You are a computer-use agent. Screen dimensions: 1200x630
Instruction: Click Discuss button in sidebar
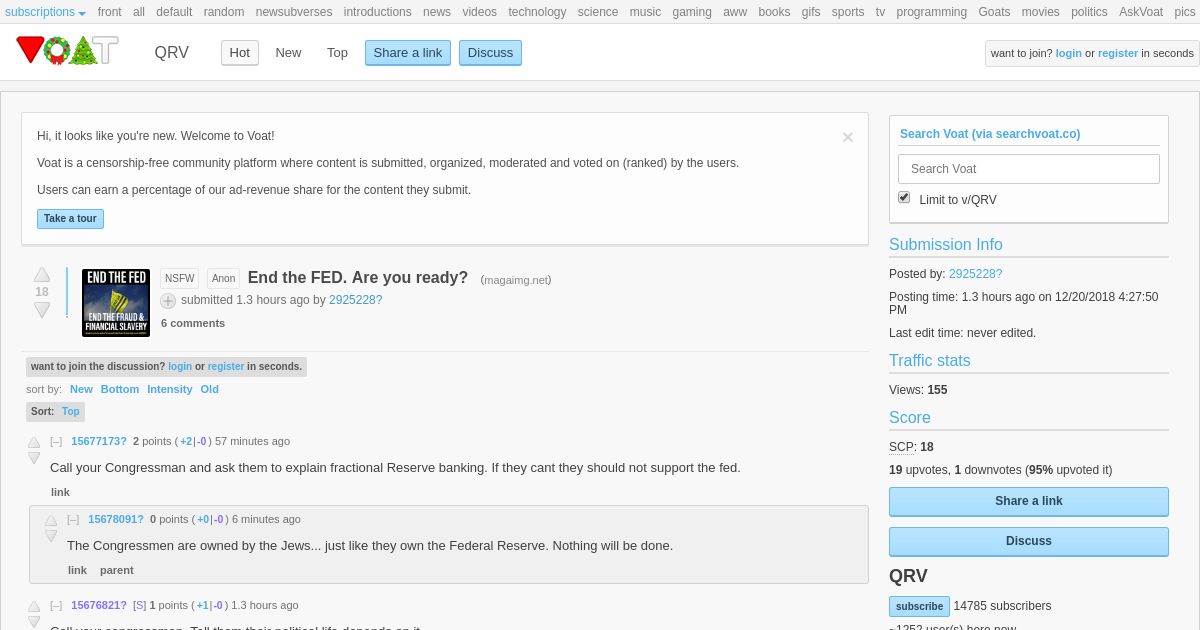1028,541
